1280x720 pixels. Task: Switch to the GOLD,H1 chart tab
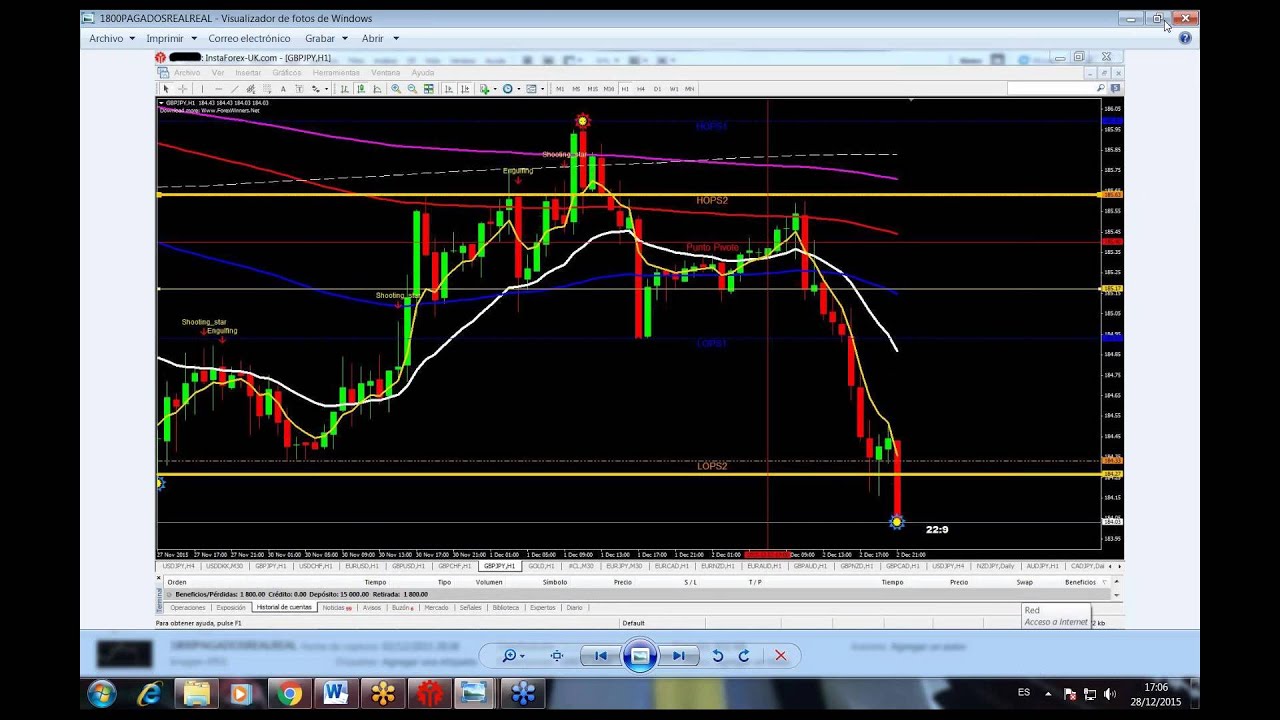click(x=541, y=566)
